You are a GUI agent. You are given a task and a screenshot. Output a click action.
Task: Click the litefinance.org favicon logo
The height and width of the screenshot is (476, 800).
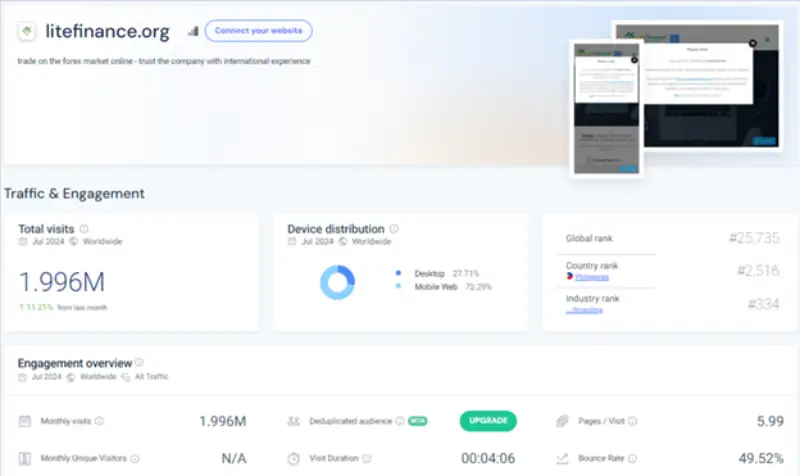28,31
